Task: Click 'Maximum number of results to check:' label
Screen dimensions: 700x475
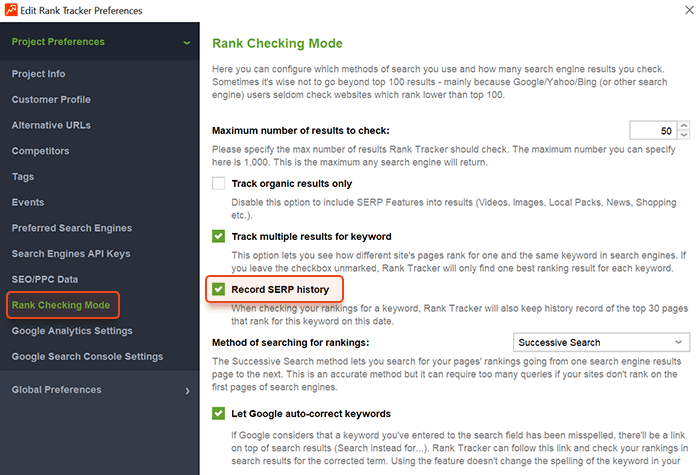Action: [x=300, y=130]
